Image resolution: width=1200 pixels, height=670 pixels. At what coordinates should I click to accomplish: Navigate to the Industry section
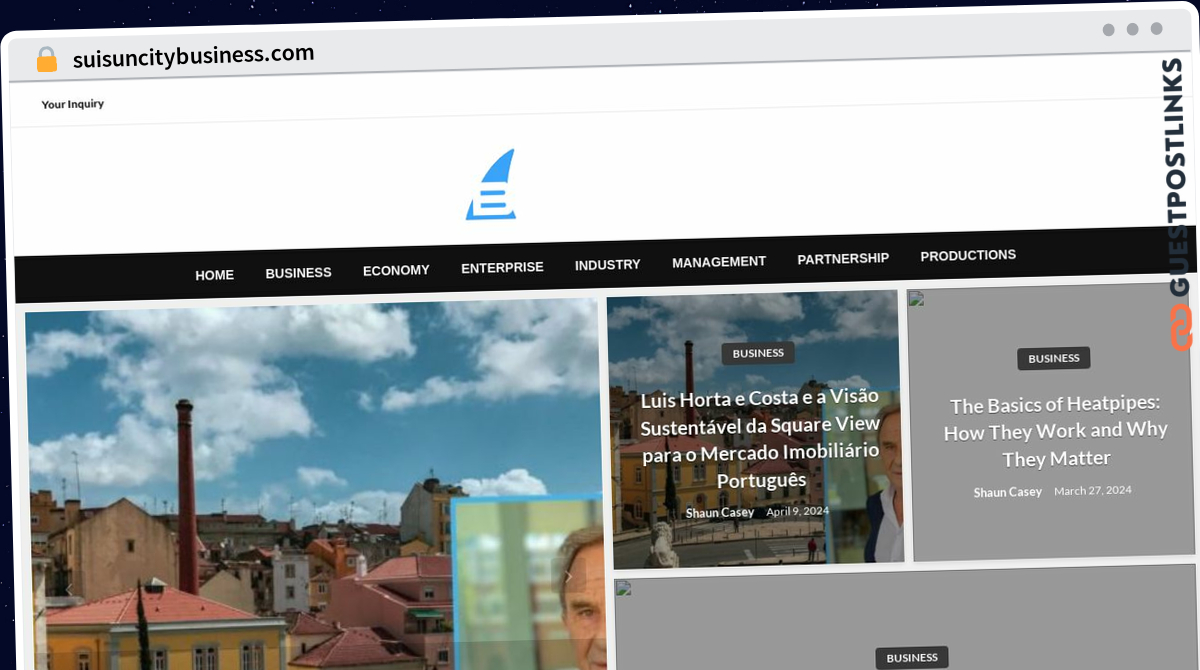607,265
